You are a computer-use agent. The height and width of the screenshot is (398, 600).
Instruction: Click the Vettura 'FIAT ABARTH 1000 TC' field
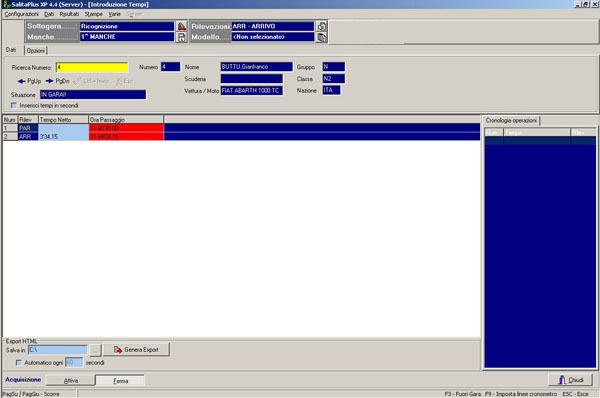pos(251,91)
